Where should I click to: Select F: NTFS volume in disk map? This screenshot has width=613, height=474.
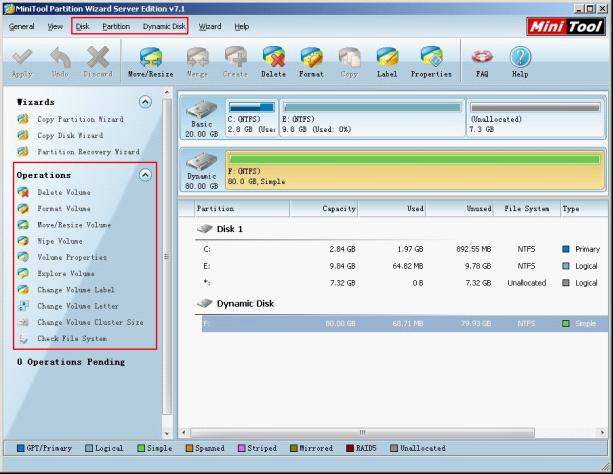415,170
